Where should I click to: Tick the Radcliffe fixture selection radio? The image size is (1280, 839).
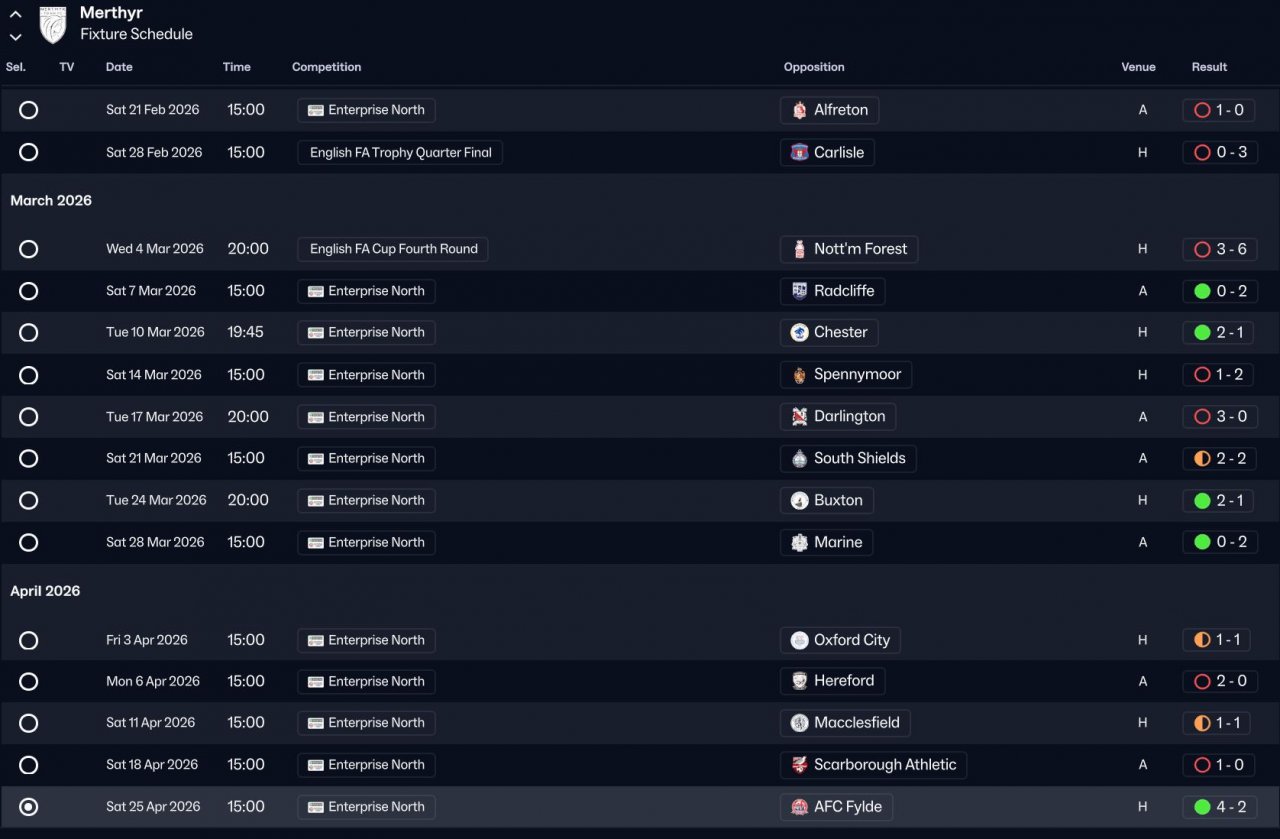(29, 291)
